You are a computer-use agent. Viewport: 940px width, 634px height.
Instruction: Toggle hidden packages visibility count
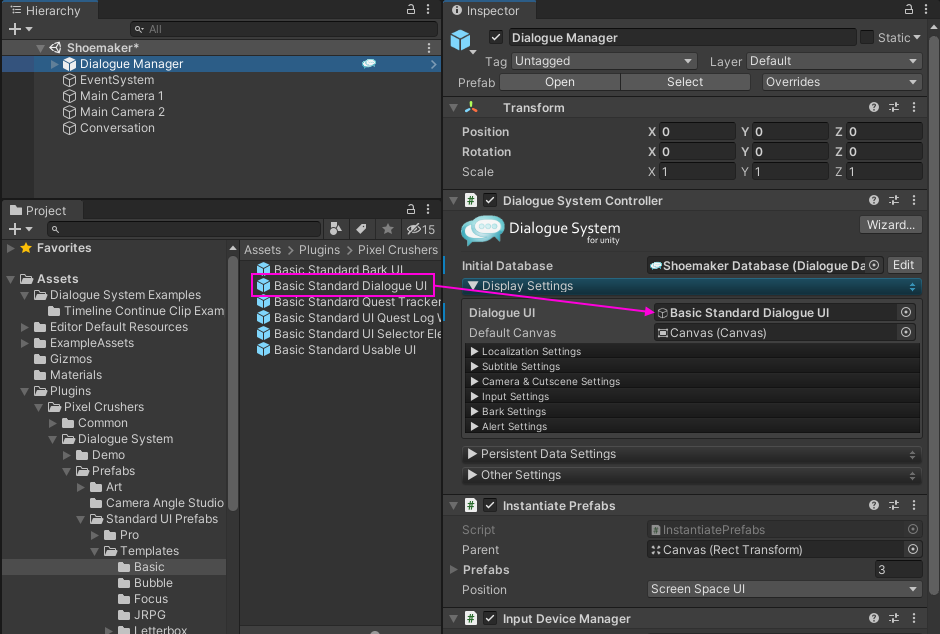point(421,229)
